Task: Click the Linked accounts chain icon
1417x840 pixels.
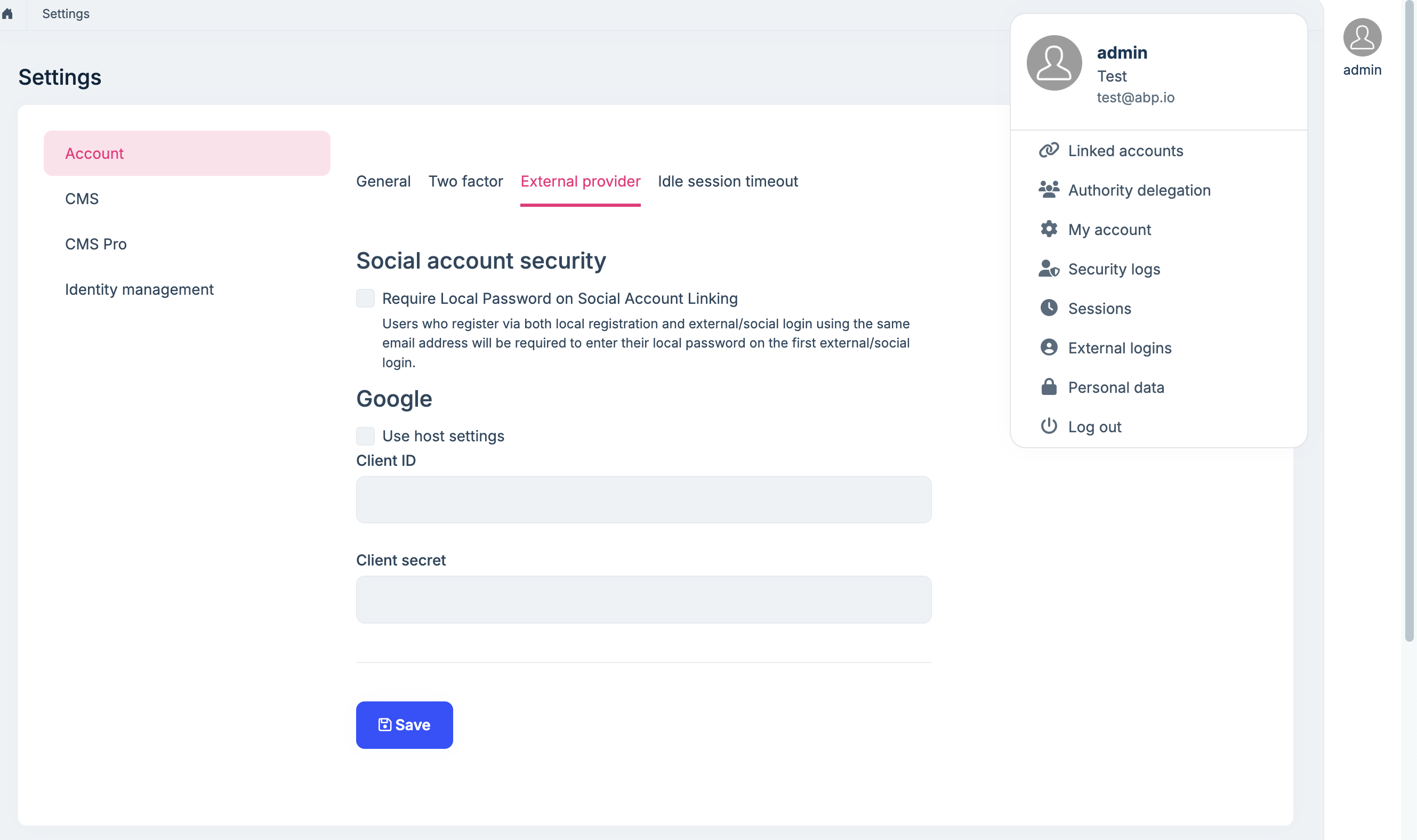Action: coord(1049,150)
